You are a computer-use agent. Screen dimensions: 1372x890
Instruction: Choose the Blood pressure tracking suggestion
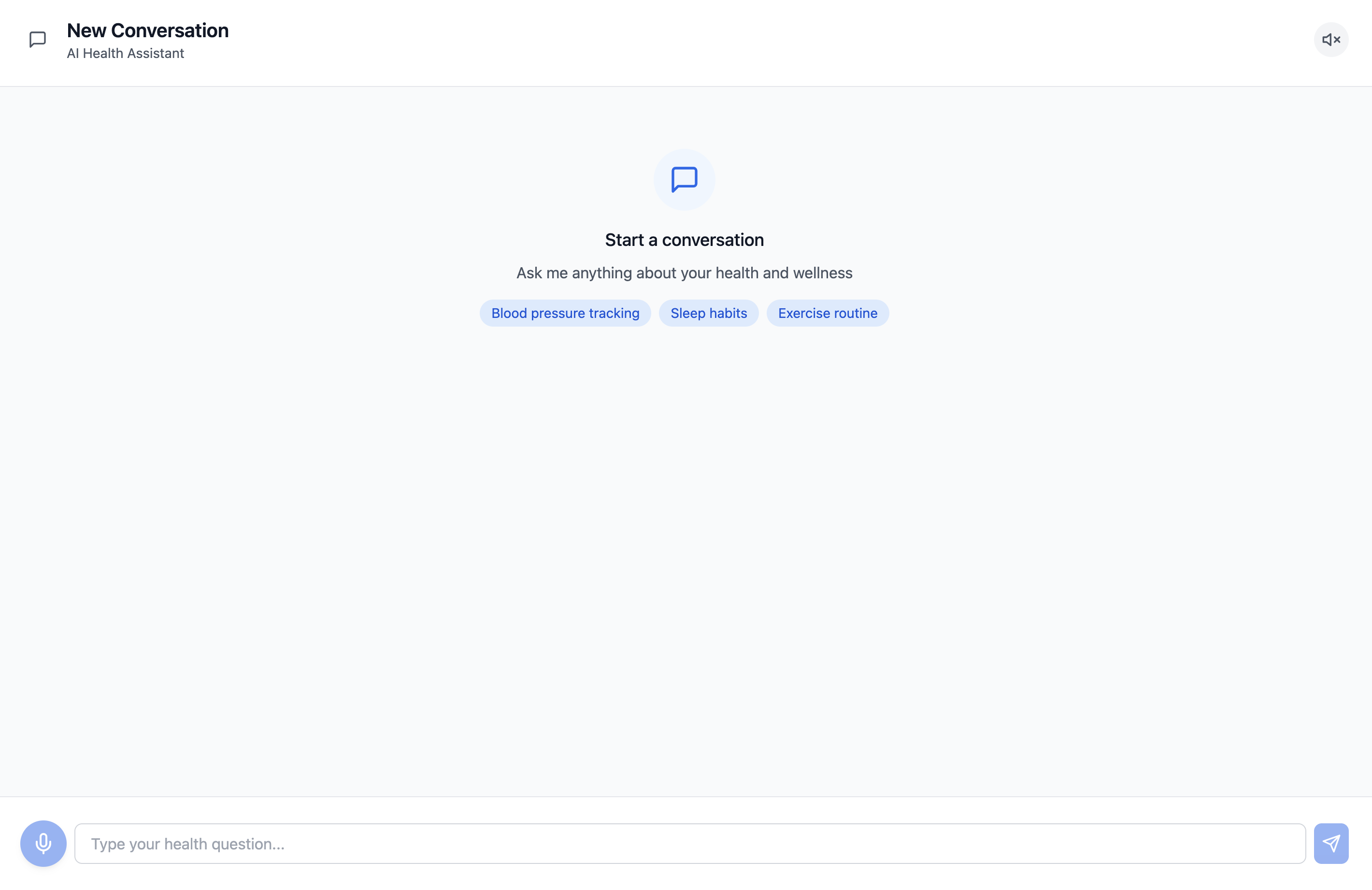(565, 313)
